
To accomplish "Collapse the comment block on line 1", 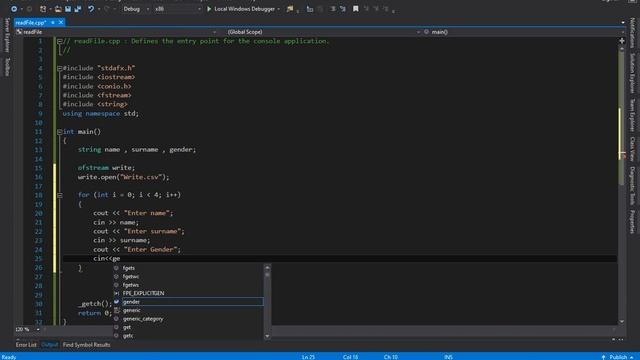I will coord(60,41).
